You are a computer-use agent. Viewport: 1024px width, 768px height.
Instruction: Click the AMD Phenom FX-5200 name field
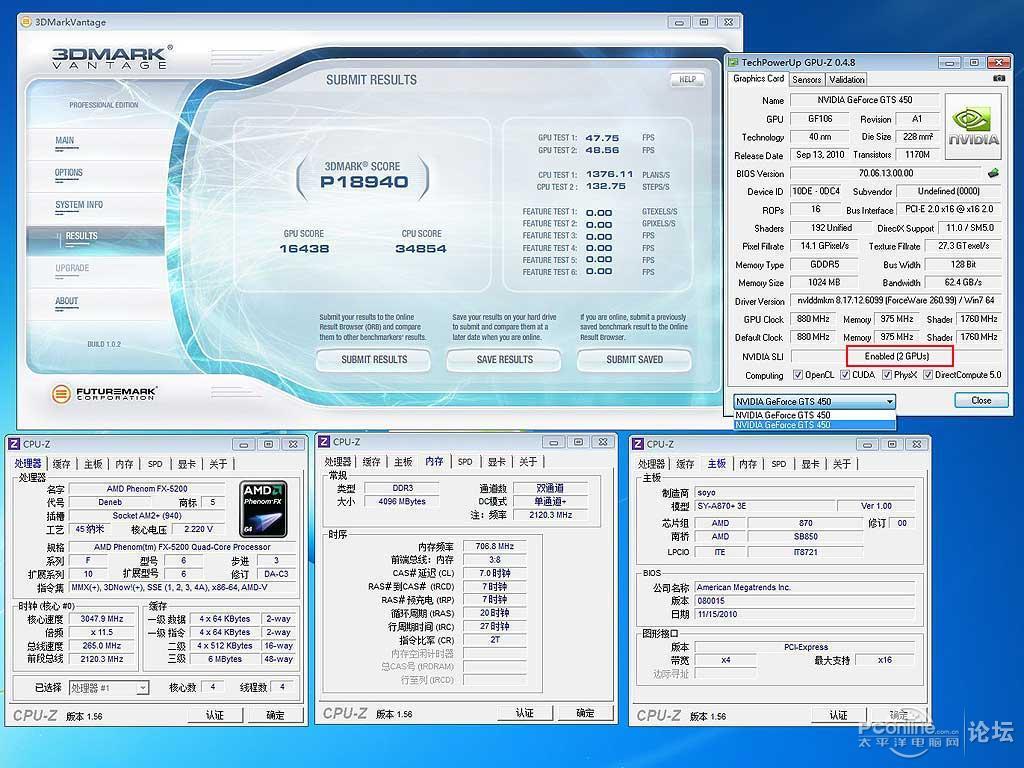point(147,488)
